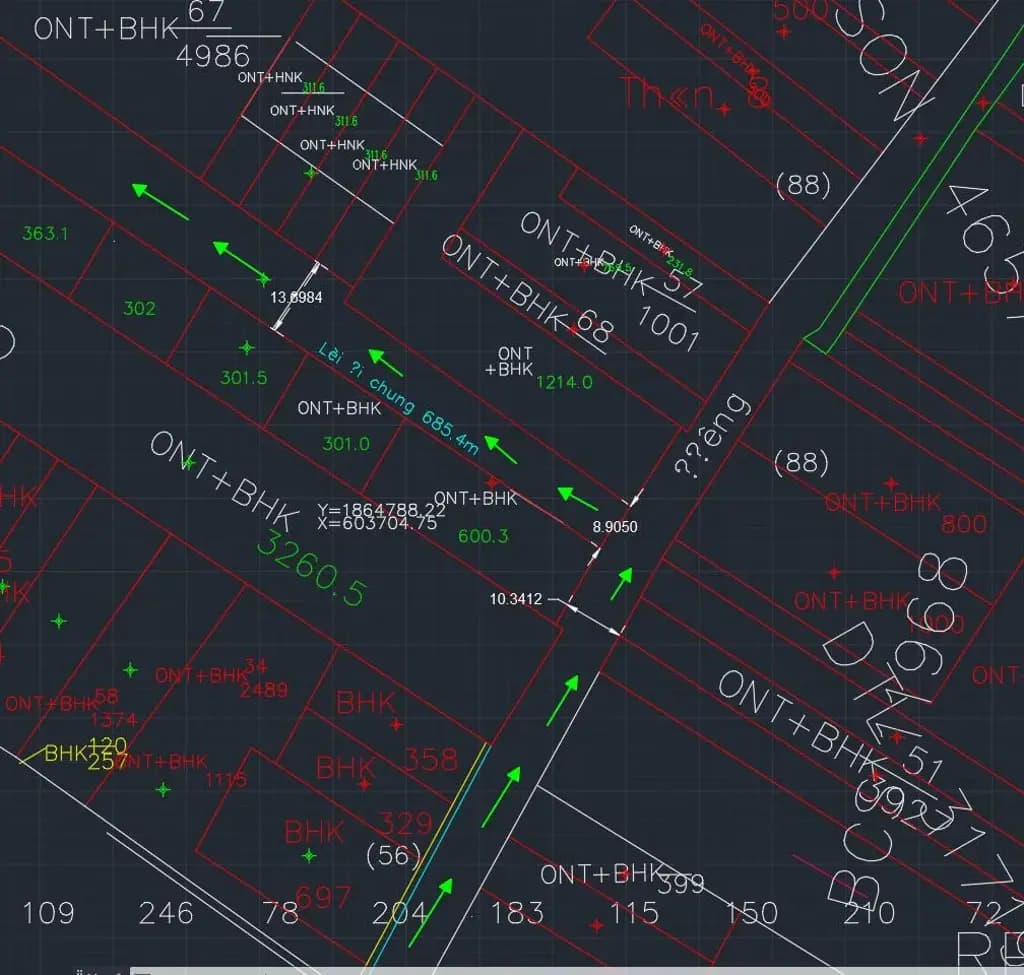The height and width of the screenshot is (975, 1024).
Task: Click the white number 399
Action: click(680, 884)
